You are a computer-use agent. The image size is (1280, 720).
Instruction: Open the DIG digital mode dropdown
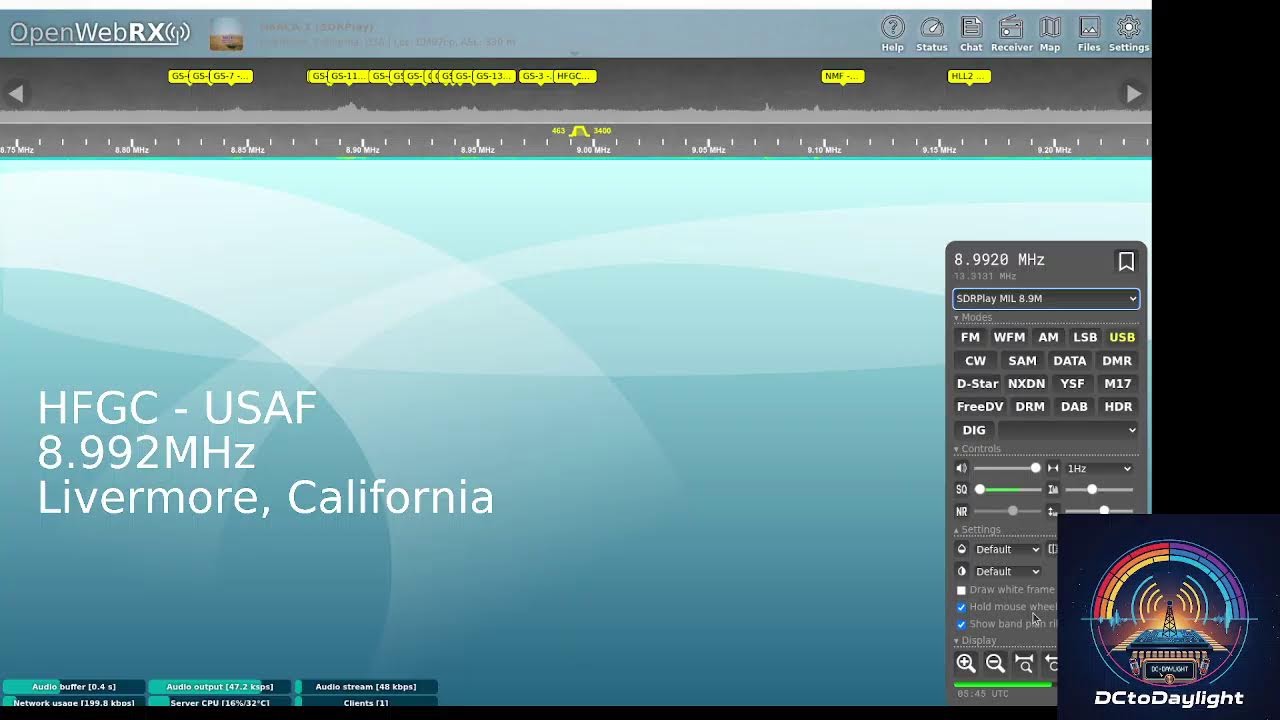point(1068,430)
